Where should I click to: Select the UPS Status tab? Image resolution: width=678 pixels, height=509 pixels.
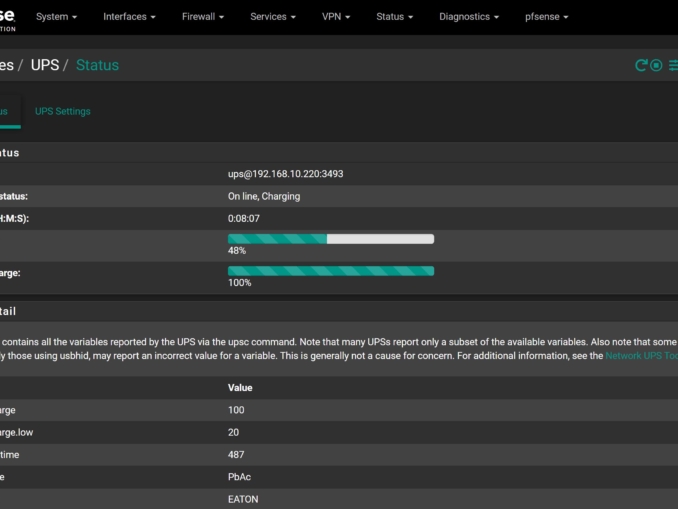5,111
